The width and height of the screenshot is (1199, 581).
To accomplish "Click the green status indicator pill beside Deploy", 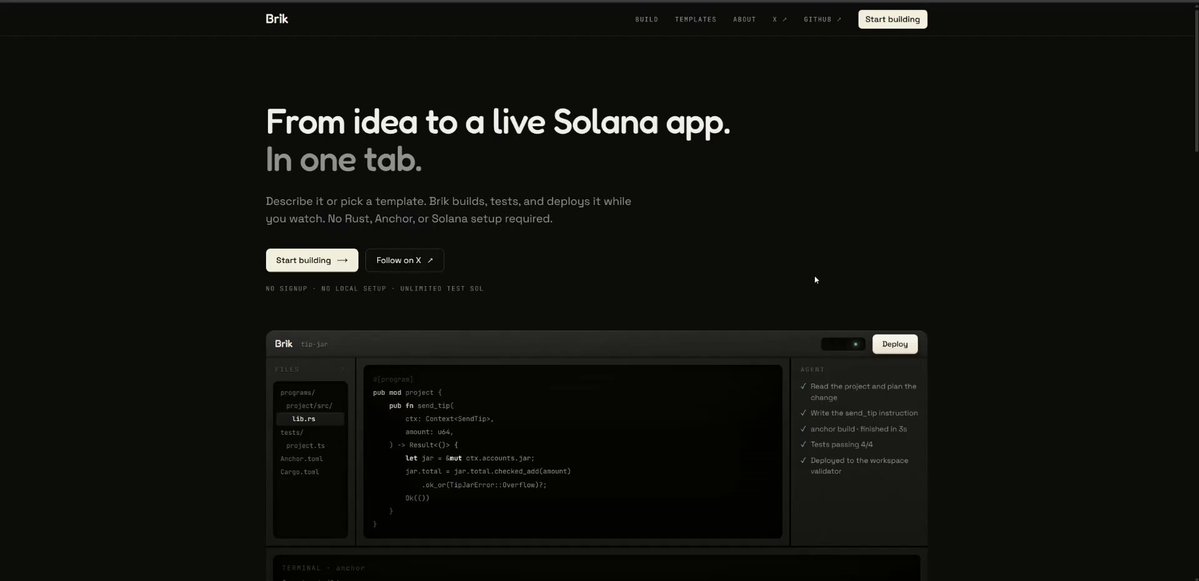I will pos(843,344).
